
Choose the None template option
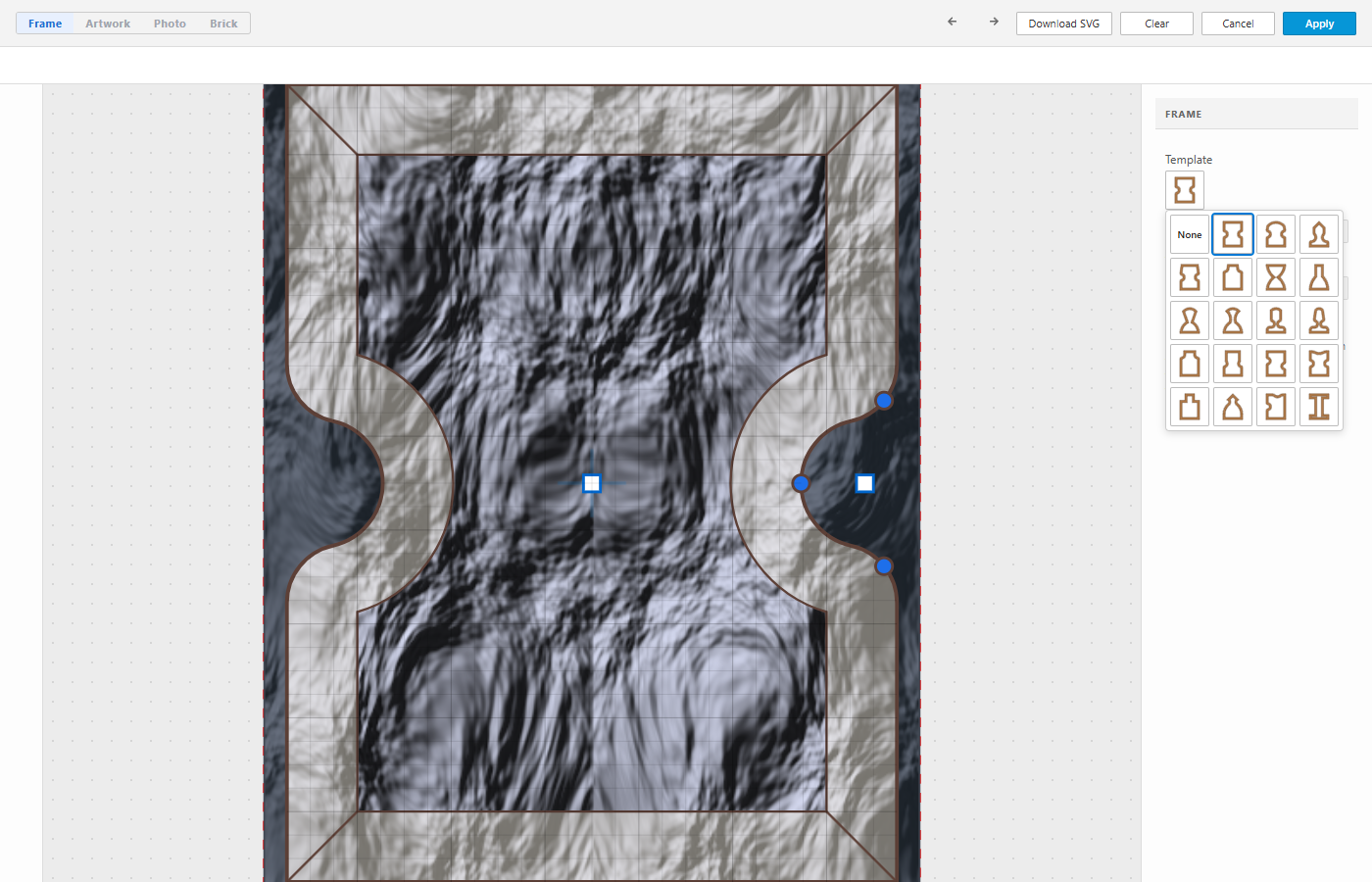pos(1190,234)
